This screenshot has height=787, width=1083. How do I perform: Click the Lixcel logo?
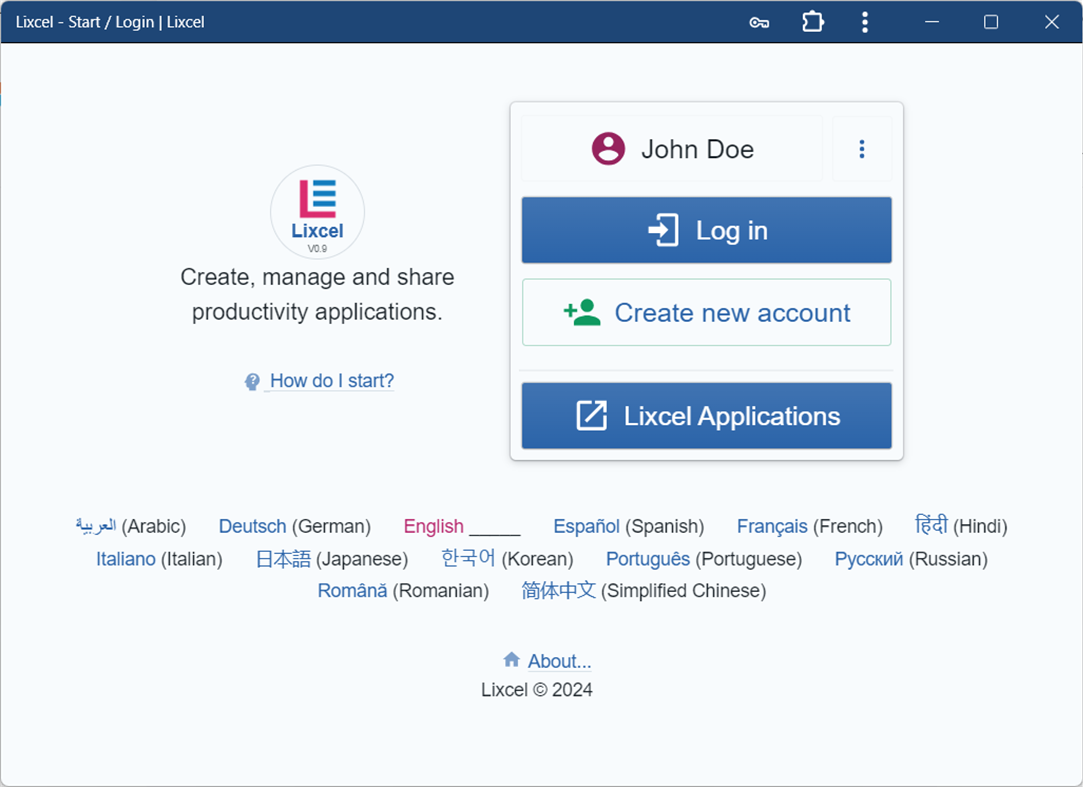click(317, 211)
